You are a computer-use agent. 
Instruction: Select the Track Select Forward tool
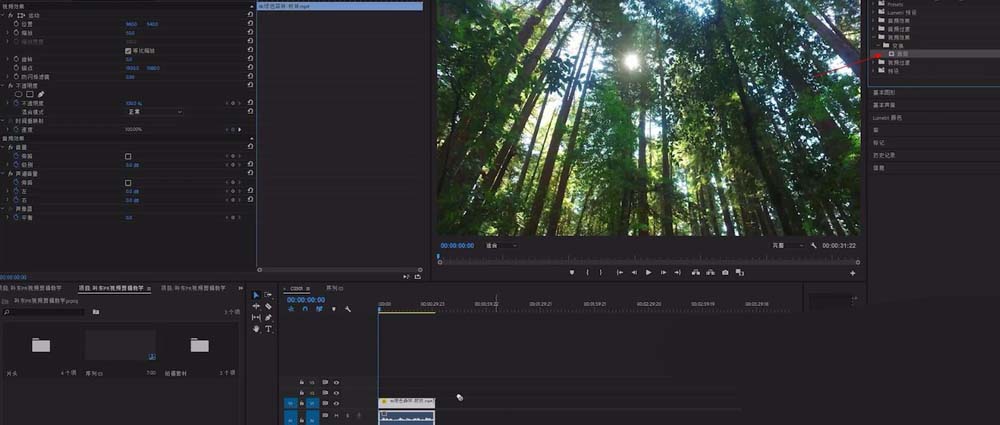coord(268,295)
